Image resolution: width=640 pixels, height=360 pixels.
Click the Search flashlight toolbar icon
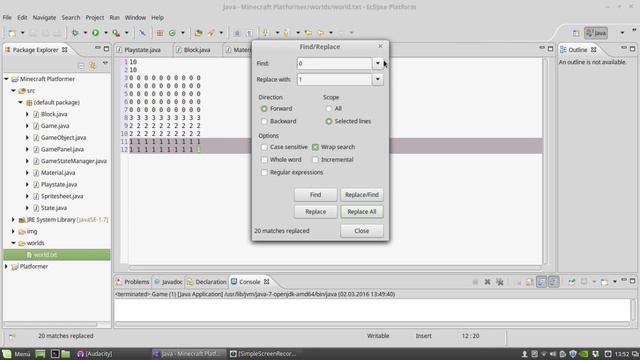coord(211,33)
